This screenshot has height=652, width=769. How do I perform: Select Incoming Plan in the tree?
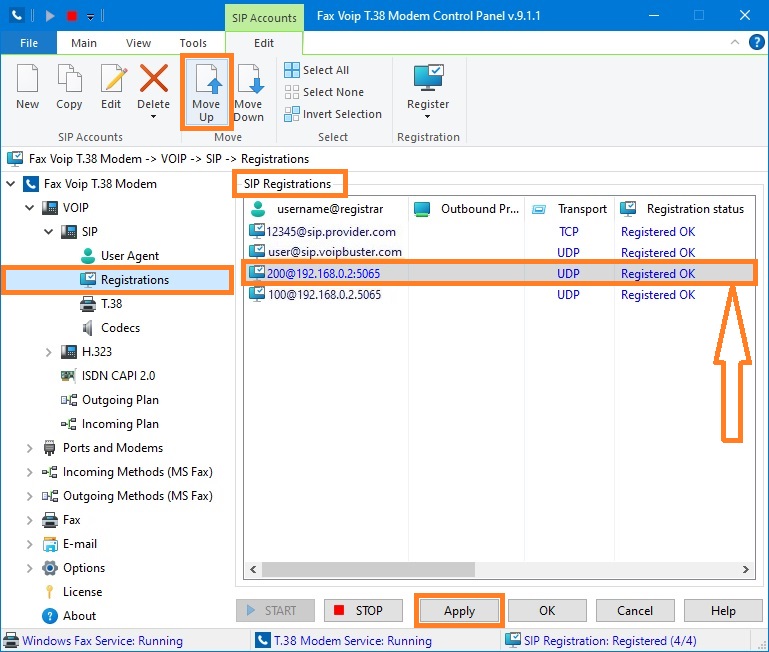[x=120, y=424]
